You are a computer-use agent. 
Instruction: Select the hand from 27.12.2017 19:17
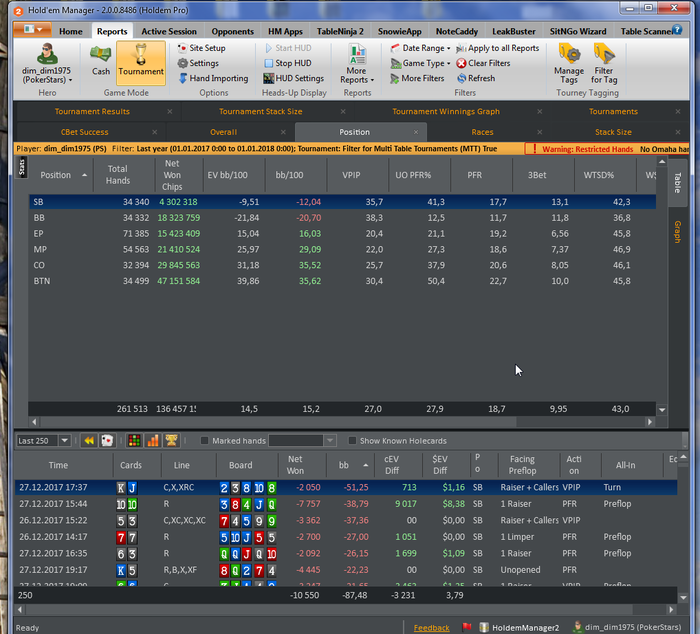[x=346, y=570]
